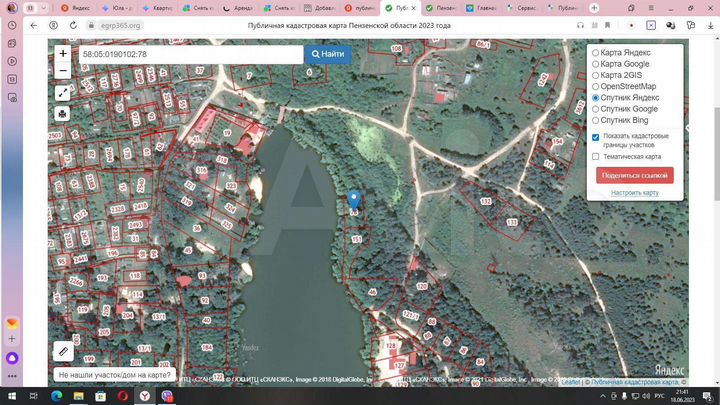This screenshot has width=720, height=405.
Task: Click parcel label 132 on the map
Action: (x=485, y=202)
